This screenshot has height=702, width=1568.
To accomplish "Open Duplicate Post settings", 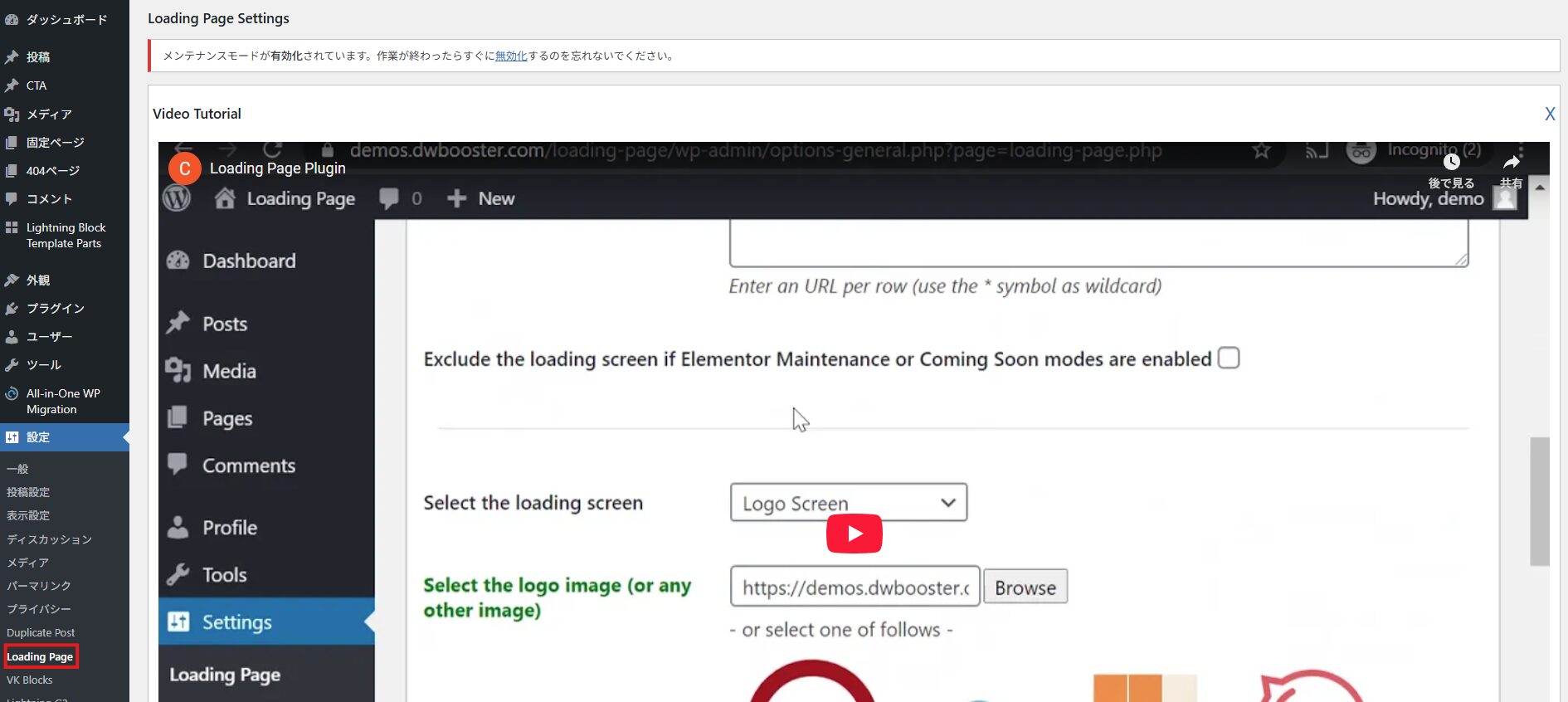I will click(x=41, y=632).
